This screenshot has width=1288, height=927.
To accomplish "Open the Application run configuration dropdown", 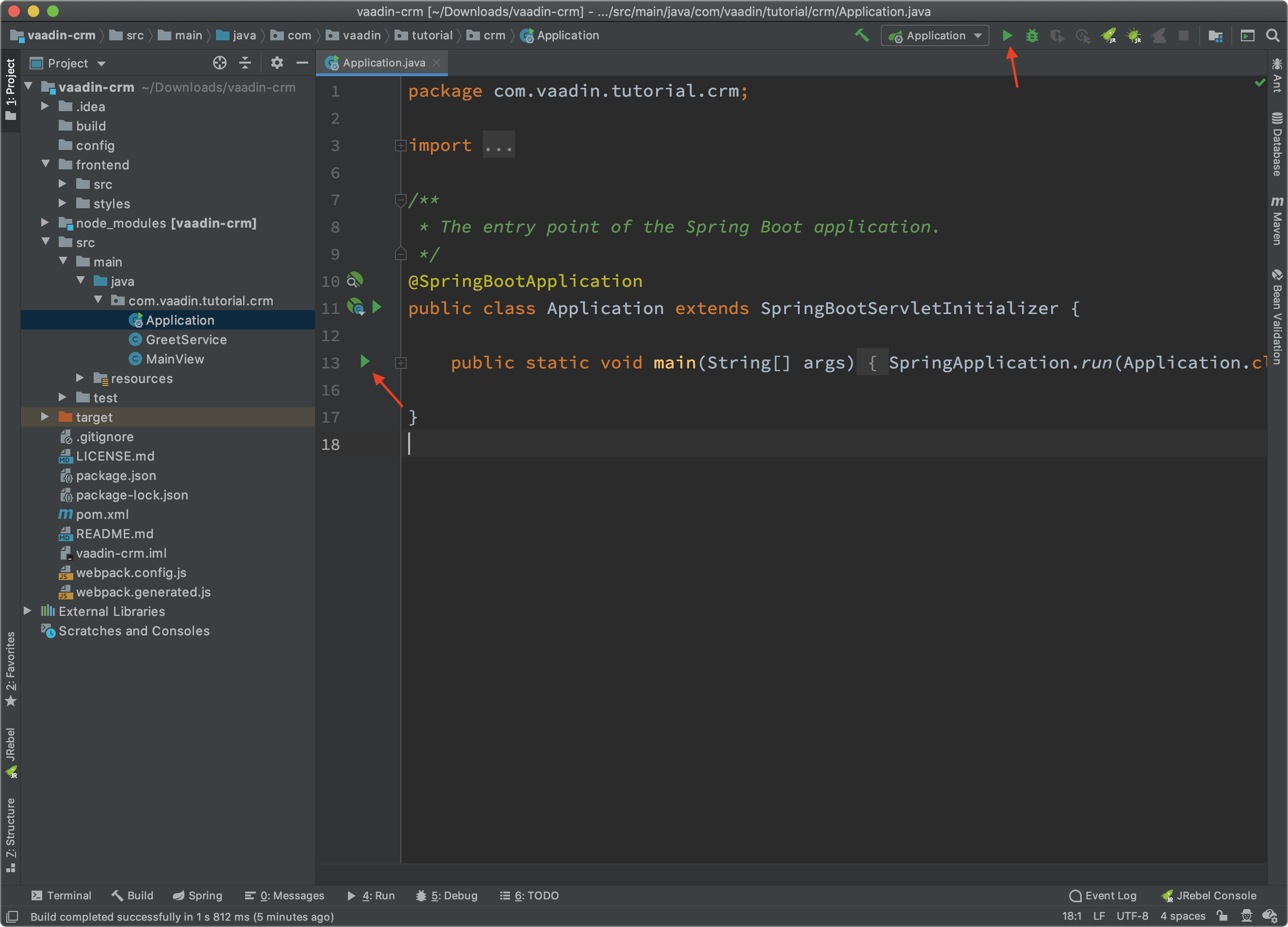I will pyautogui.click(x=935, y=36).
